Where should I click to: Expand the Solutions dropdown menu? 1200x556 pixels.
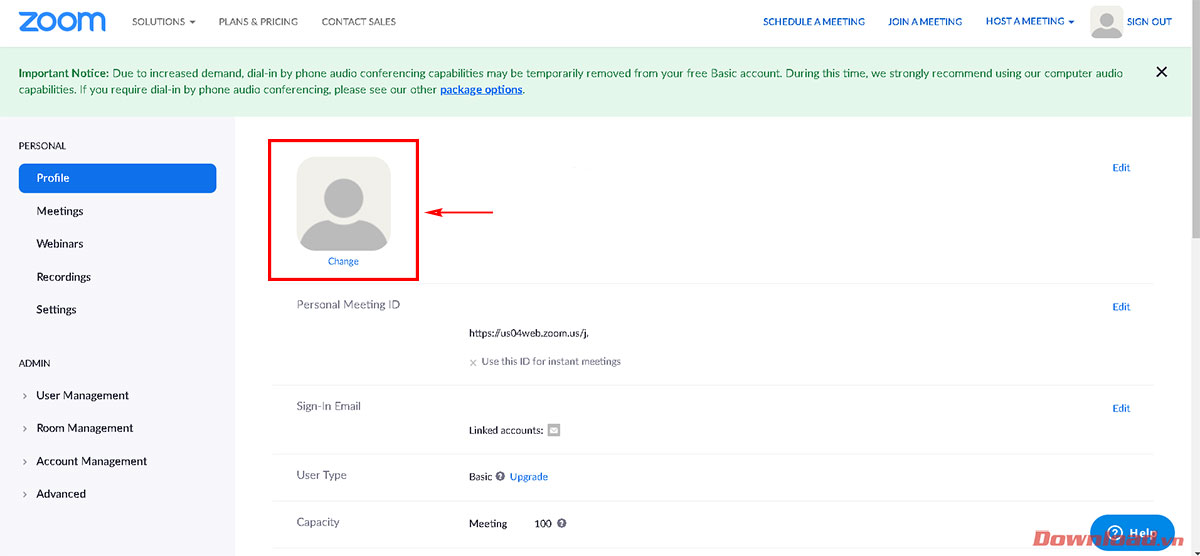pos(164,22)
